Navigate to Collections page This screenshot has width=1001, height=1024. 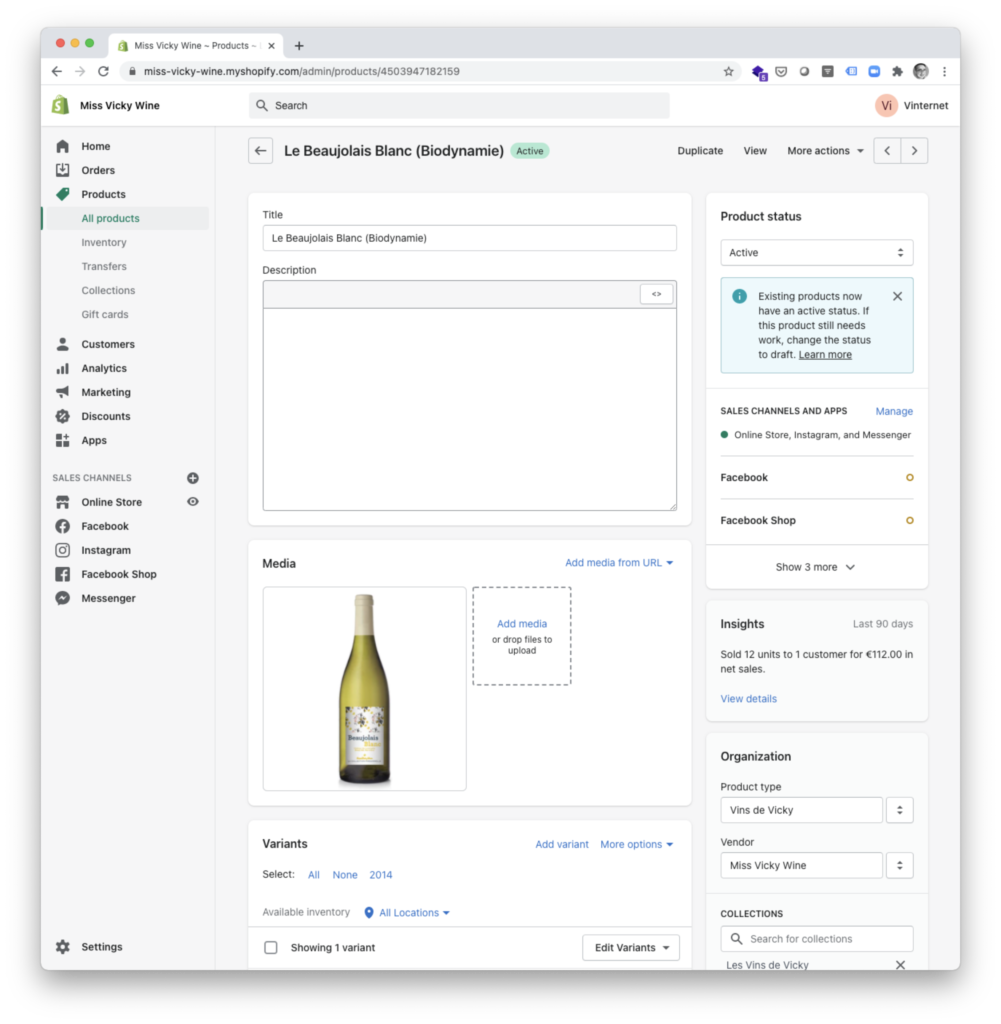pyautogui.click(x=108, y=291)
